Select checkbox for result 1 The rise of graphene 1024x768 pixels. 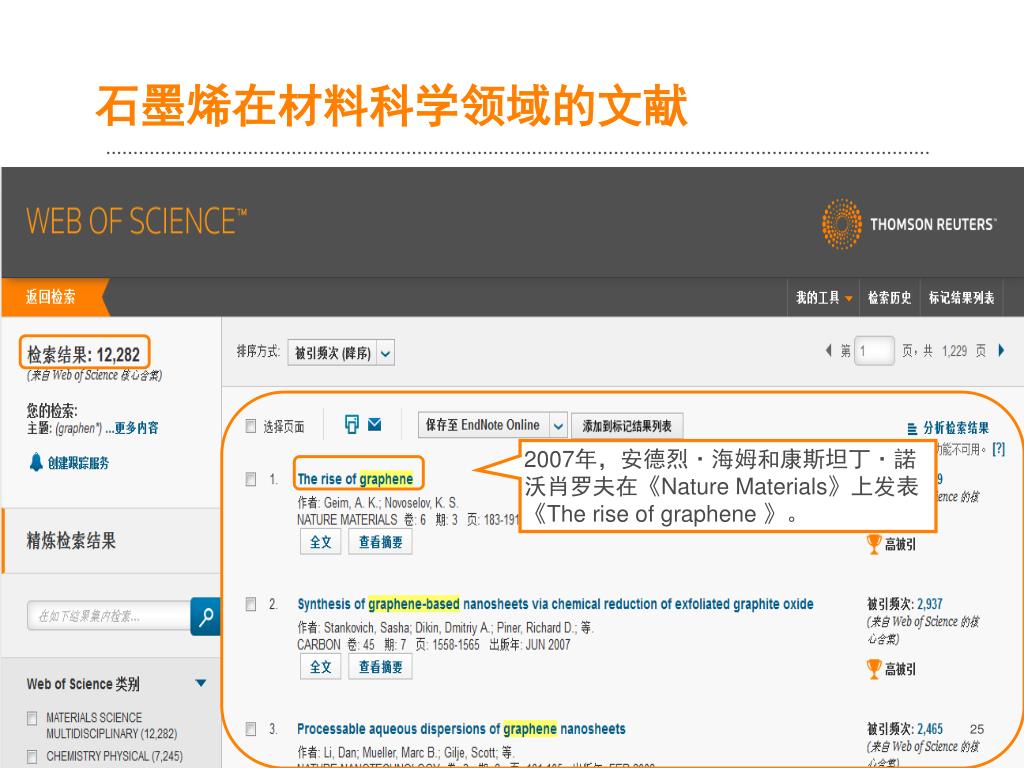tap(251, 479)
